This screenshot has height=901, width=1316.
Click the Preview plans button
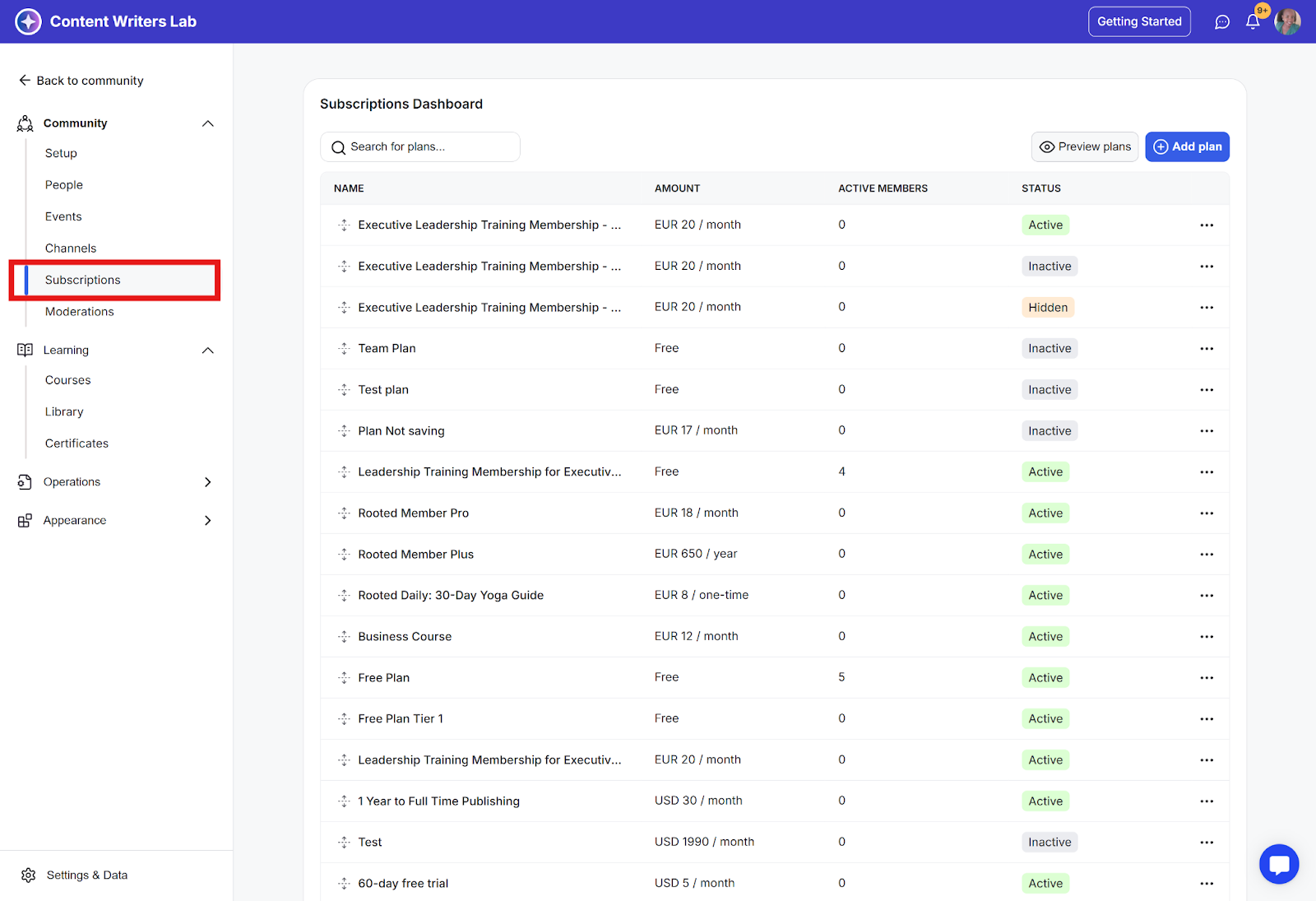[1084, 147]
